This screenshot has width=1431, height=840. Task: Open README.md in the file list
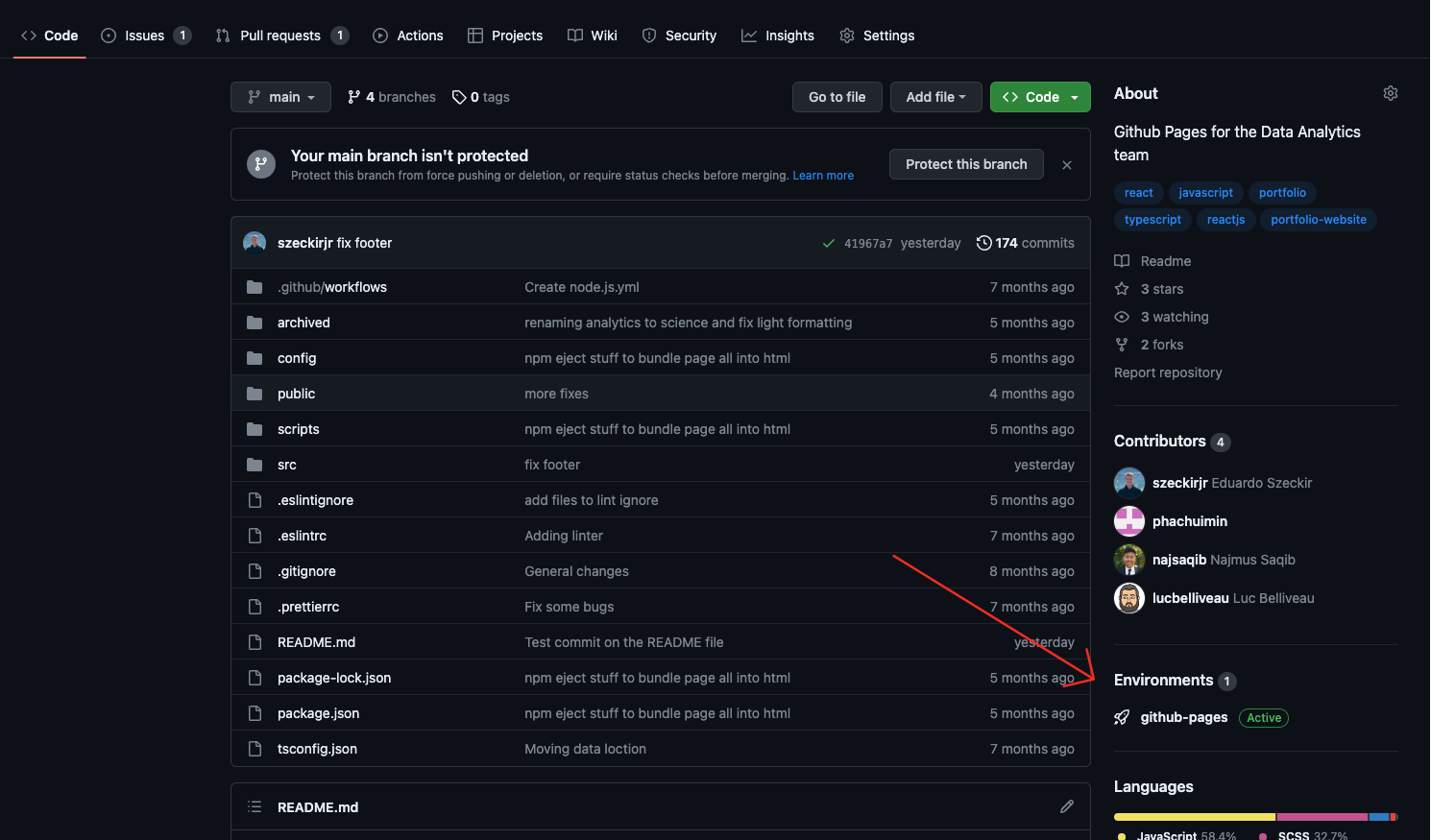click(x=316, y=642)
